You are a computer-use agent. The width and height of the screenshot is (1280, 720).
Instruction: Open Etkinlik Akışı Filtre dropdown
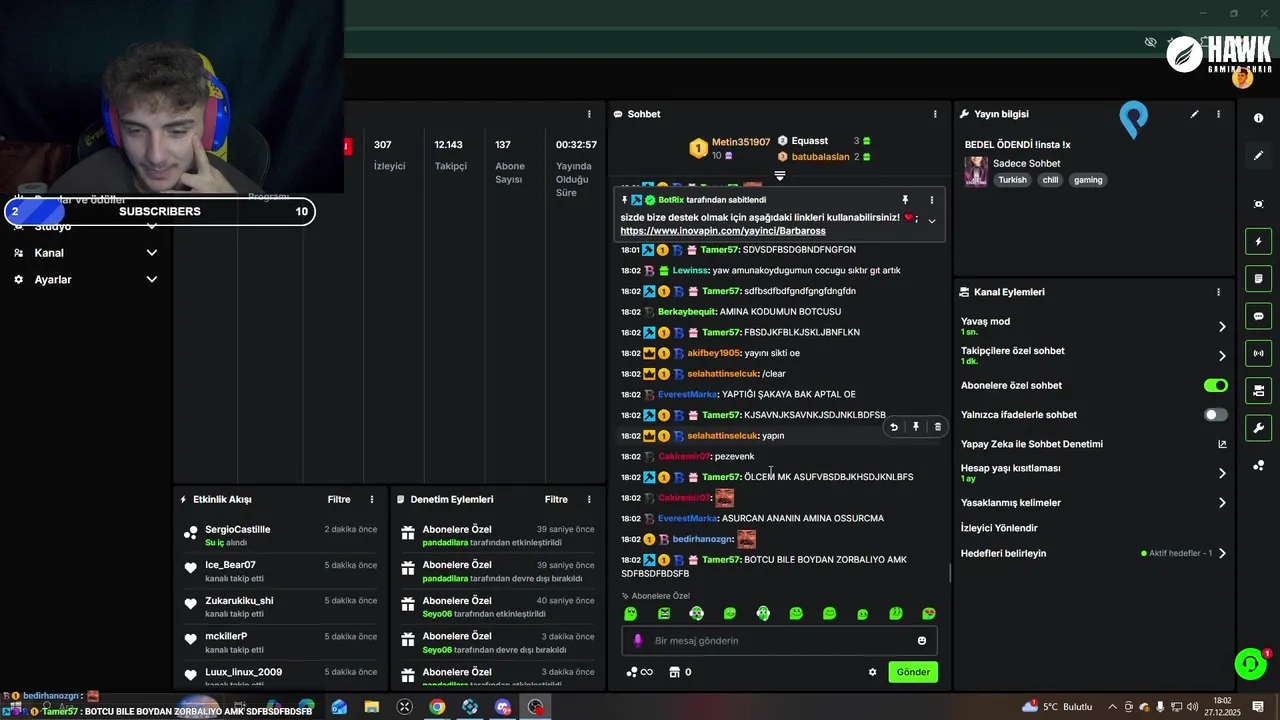(x=339, y=499)
